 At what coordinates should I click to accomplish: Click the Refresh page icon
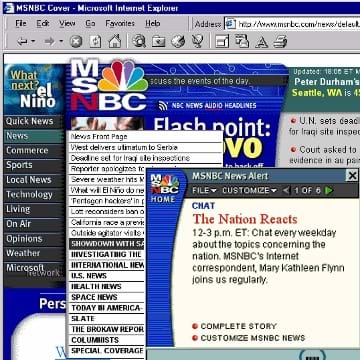[95, 42]
